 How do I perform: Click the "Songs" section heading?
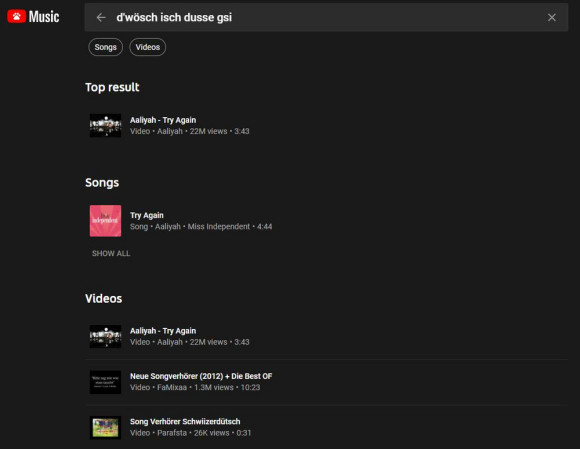102,183
